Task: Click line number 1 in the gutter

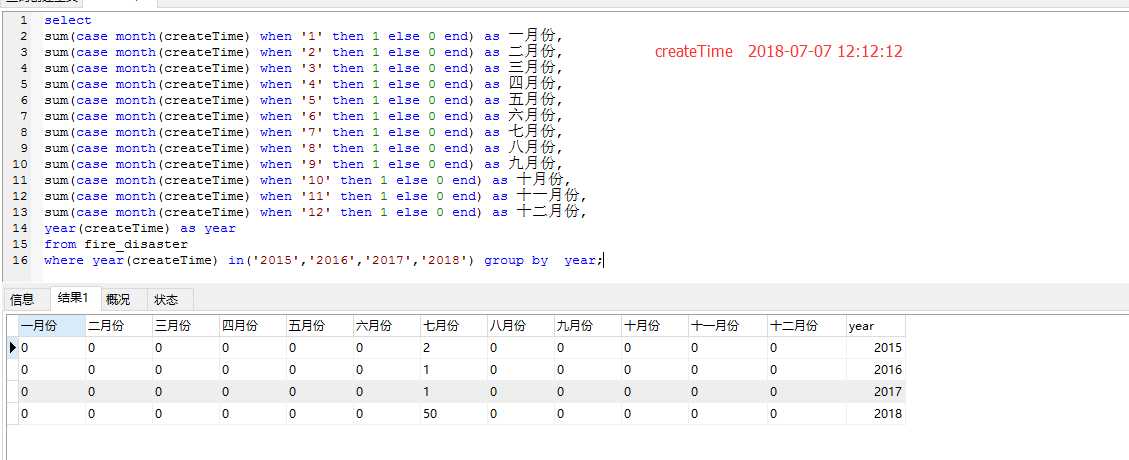Action: pos(24,20)
